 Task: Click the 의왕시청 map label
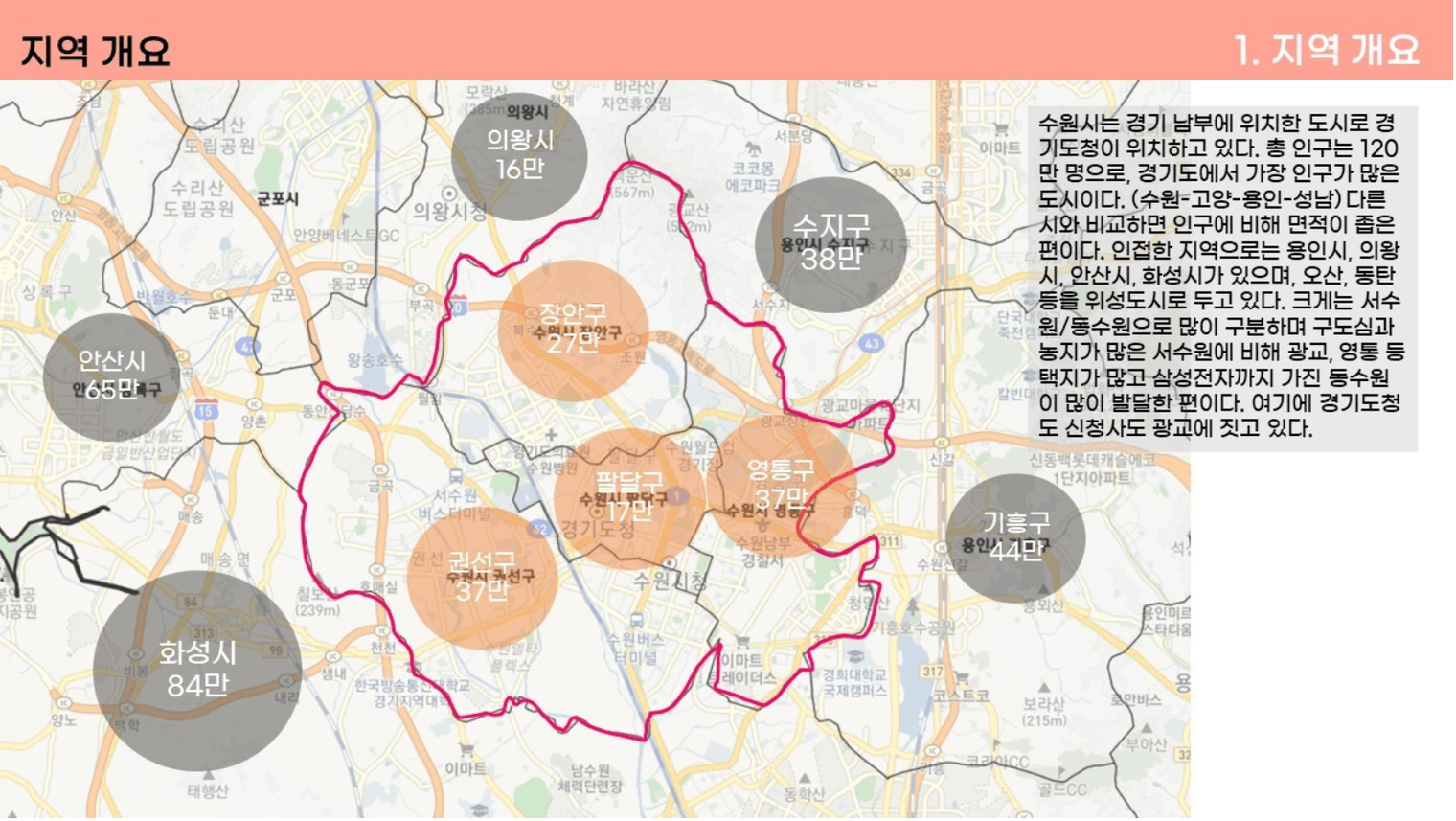click(x=450, y=212)
